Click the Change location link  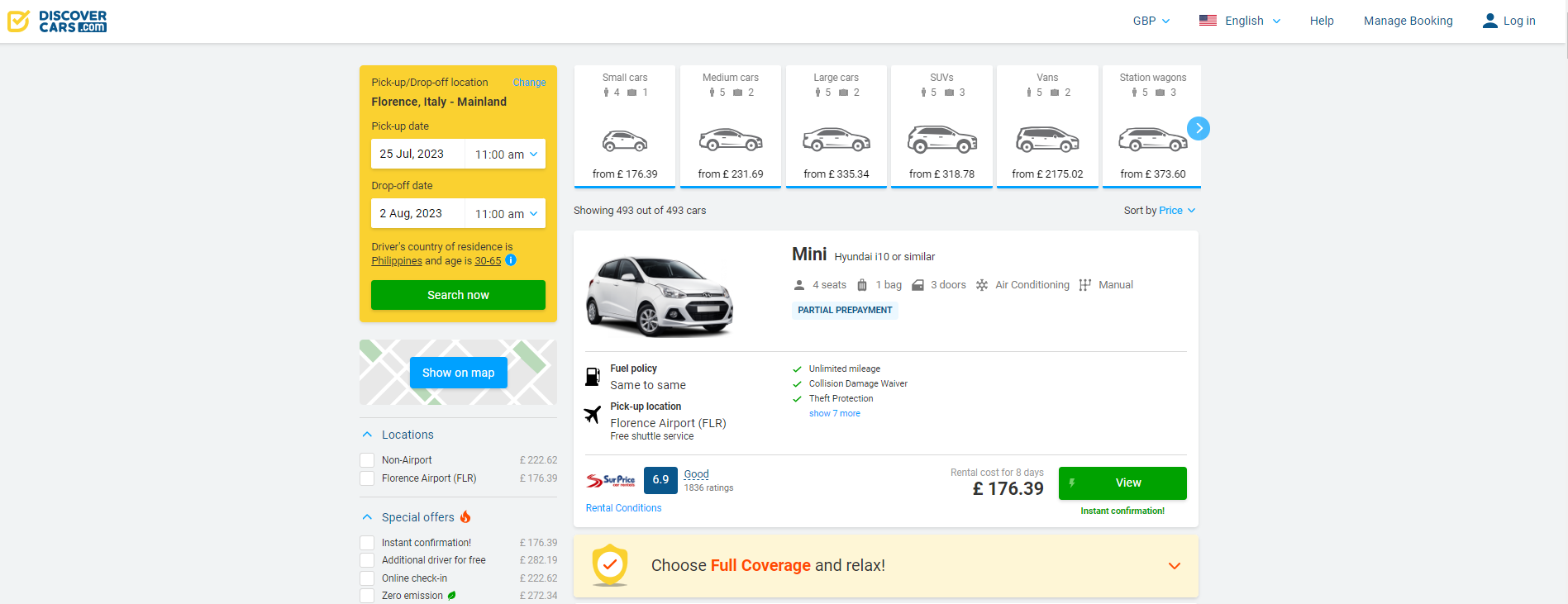tap(529, 83)
